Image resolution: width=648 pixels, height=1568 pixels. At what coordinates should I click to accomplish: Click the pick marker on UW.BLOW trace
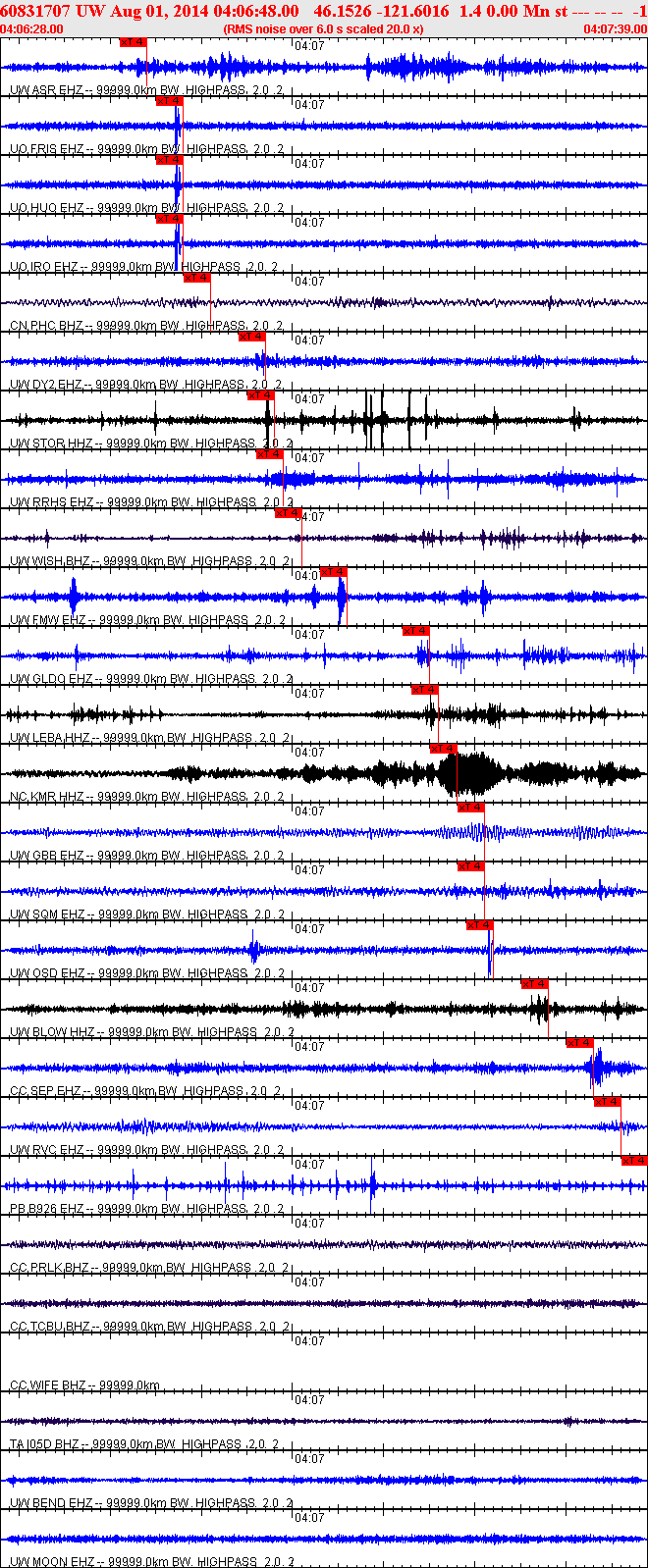pyautogui.click(x=535, y=984)
